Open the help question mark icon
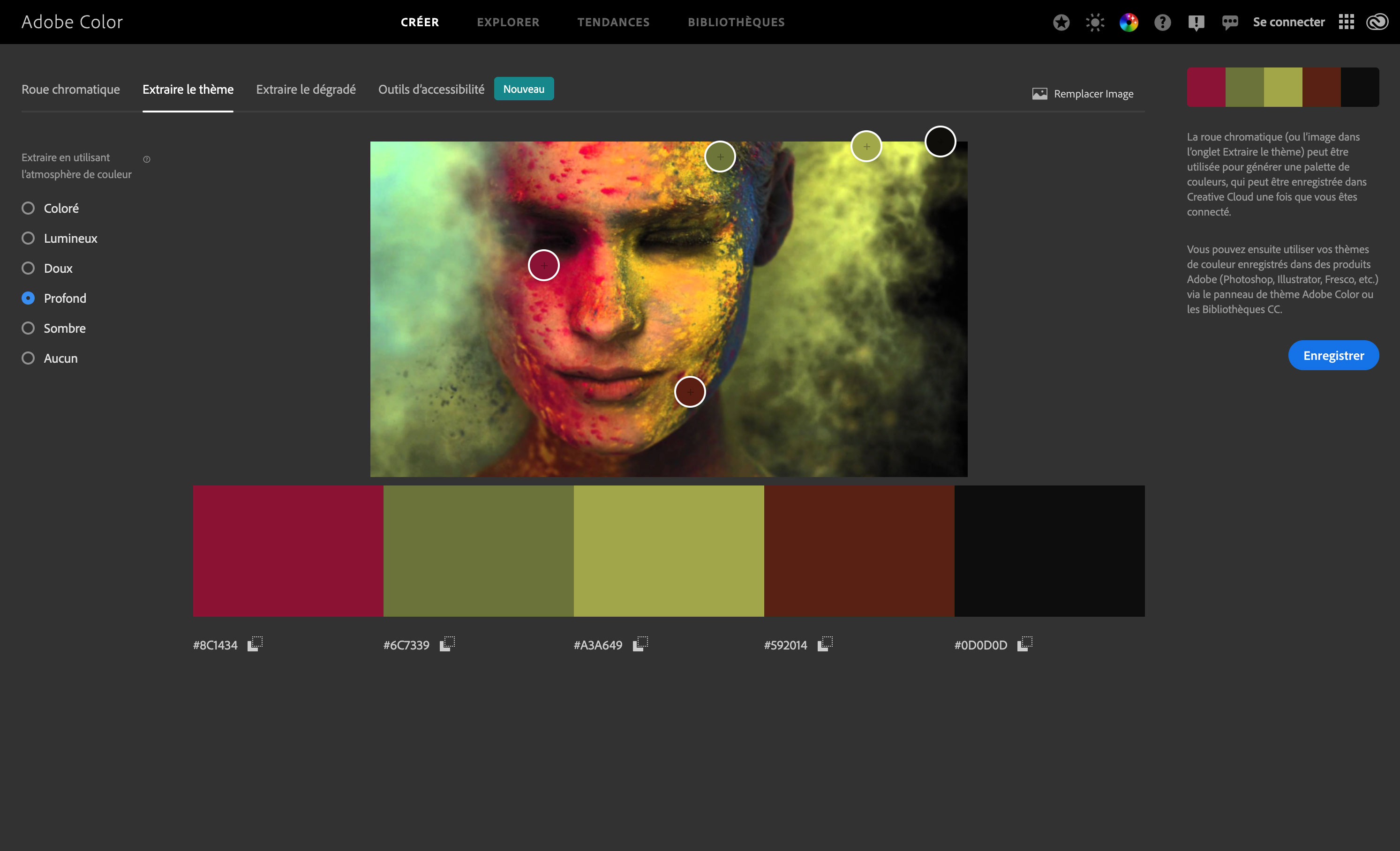Screen dimensions: 1400x851 (x=1162, y=22)
